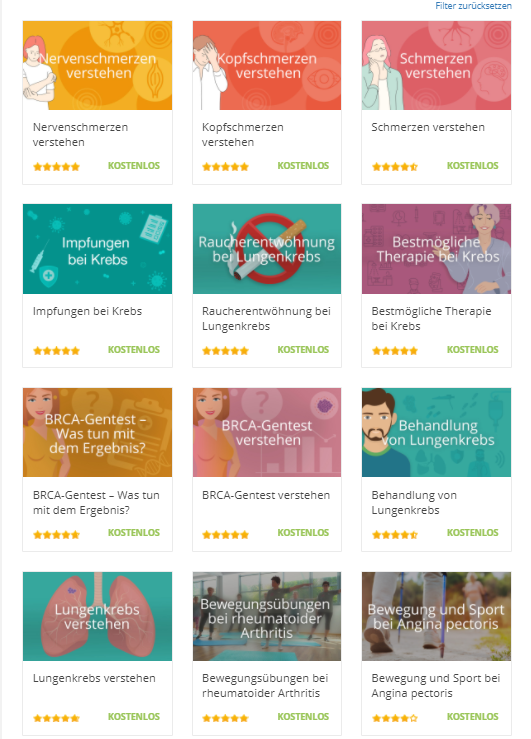Click the Raucherentwöhnung bei Lungenkrebs no-smoking image

click(x=267, y=249)
